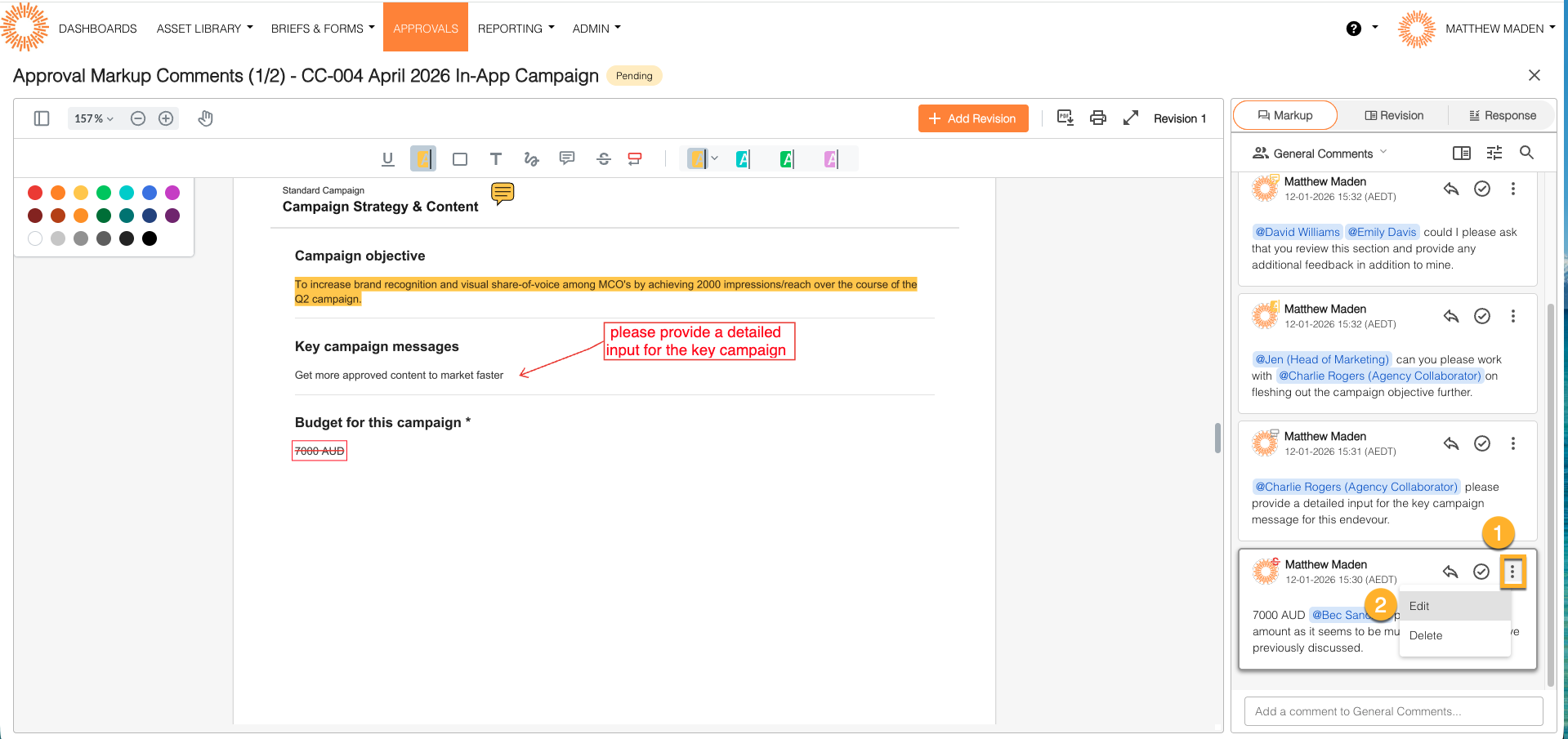The height and width of the screenshot is (739, 1568).
Task: Pick the black color swatch
Action: pyautogui.click(x=150, y=238)
